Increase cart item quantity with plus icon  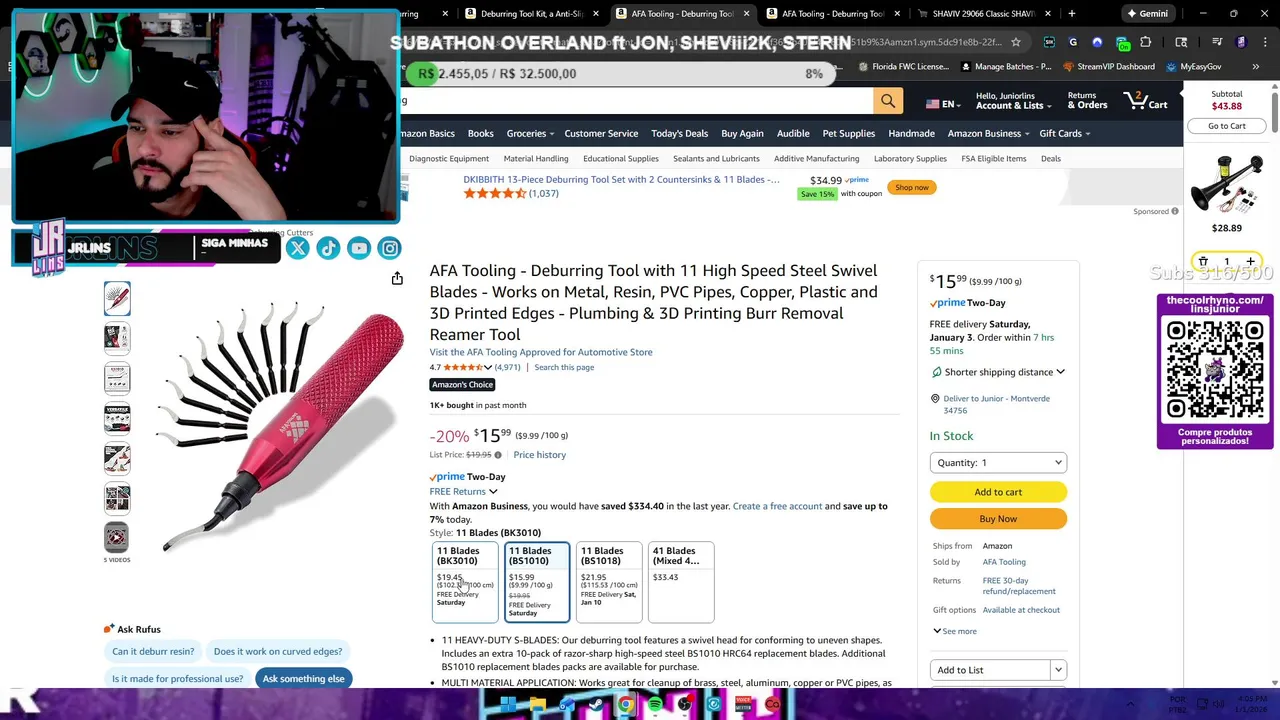tap(1250, 261)
